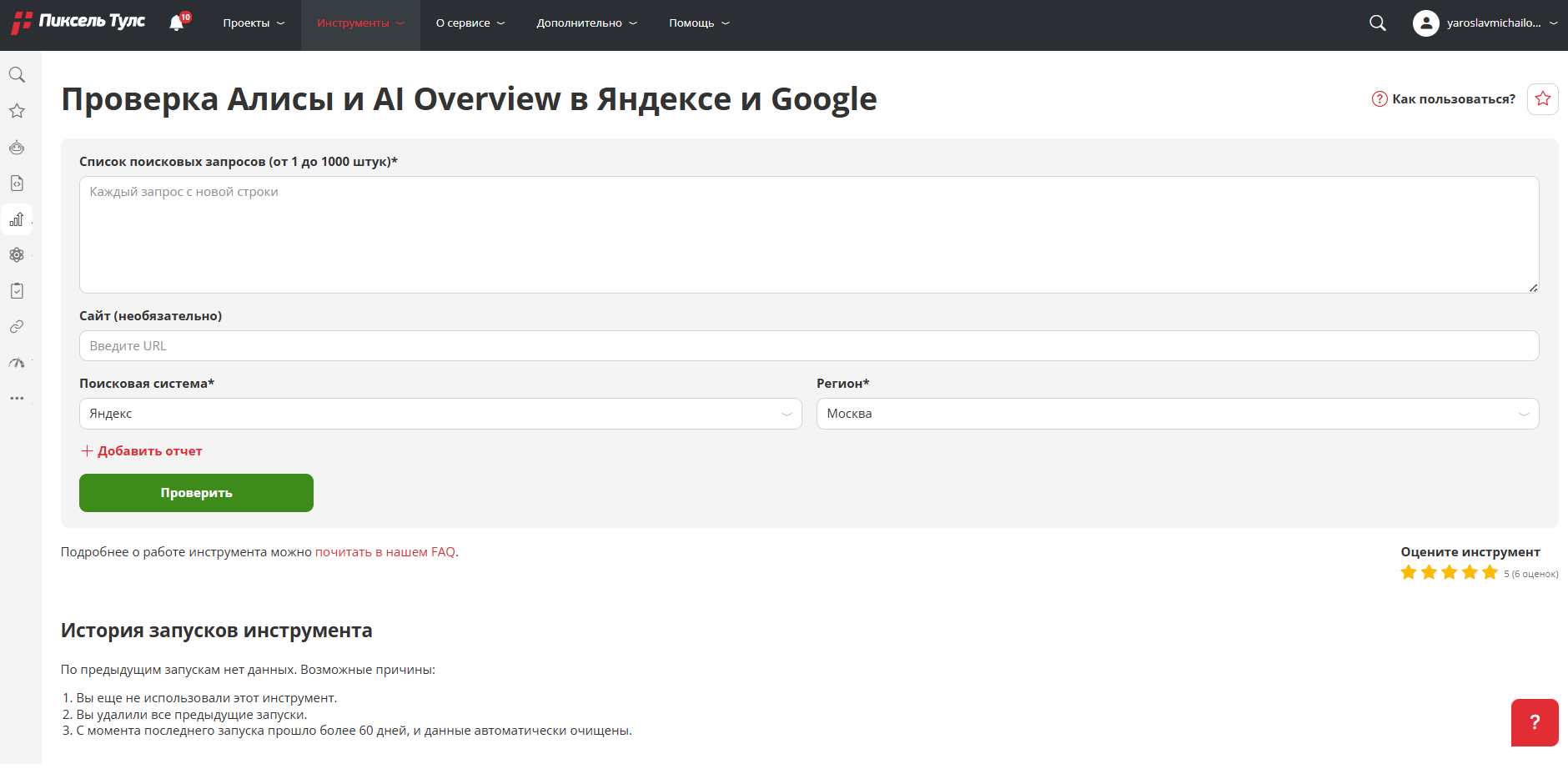Open the Регион dropdown set to Москва
1568x784 pixels.
[1177, 414]
